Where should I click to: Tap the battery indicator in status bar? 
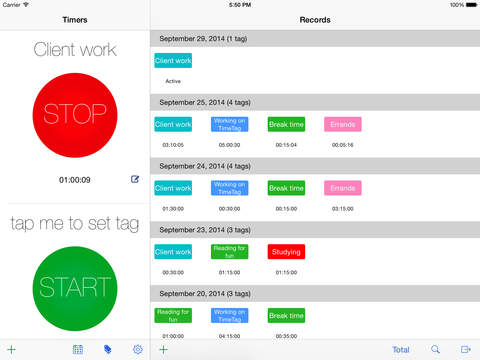point(472,5)
